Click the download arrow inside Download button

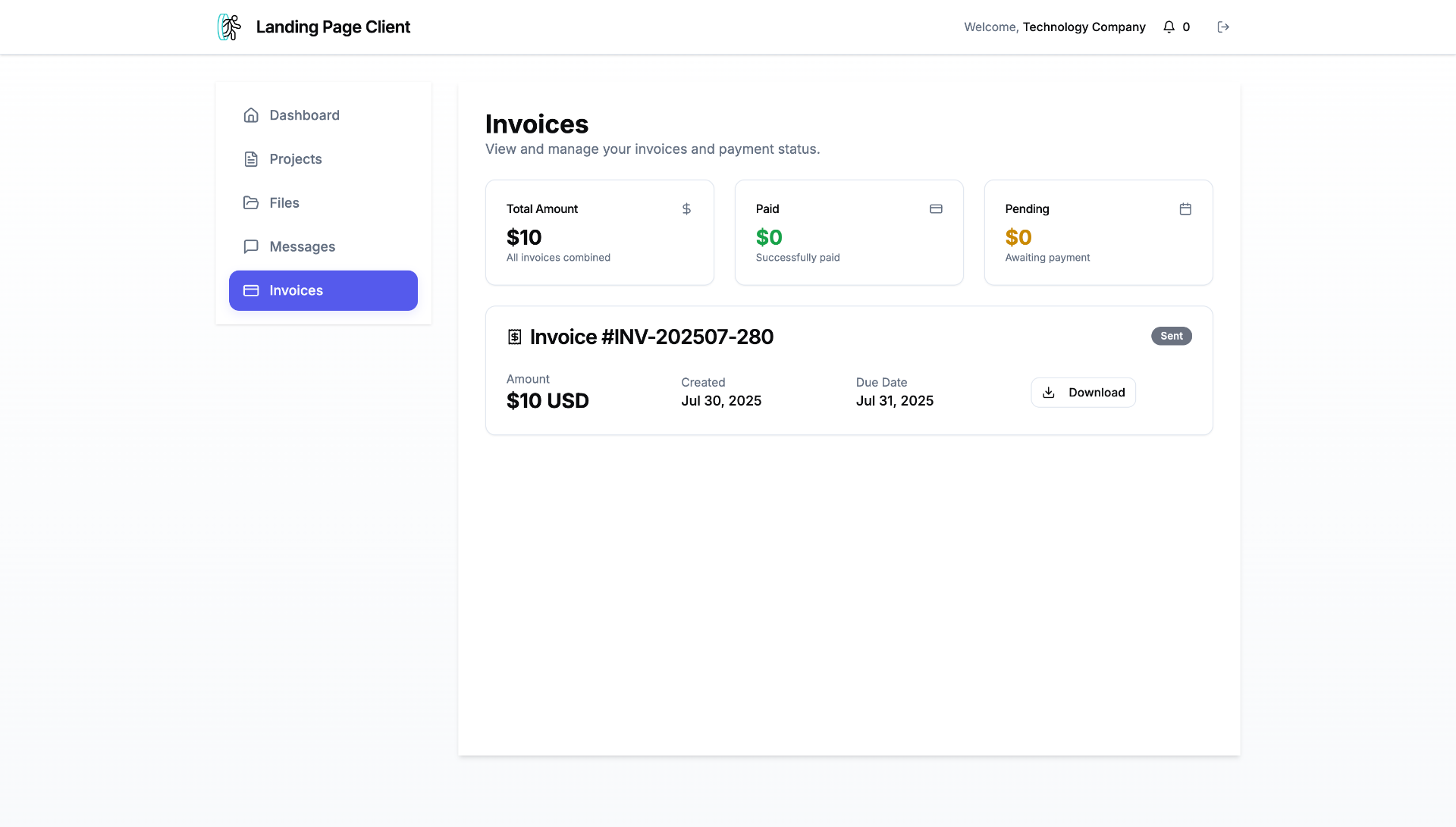tap(1049, 393)
